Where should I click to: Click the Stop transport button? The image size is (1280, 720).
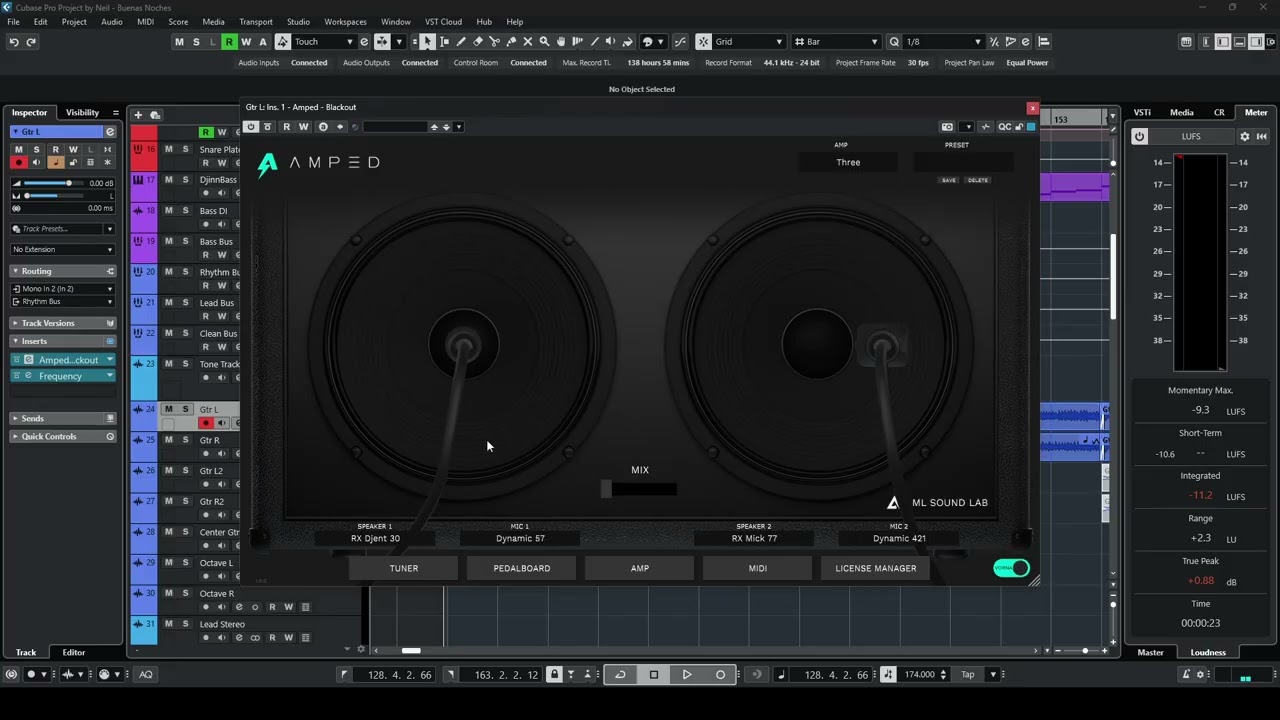pos(654,674)
